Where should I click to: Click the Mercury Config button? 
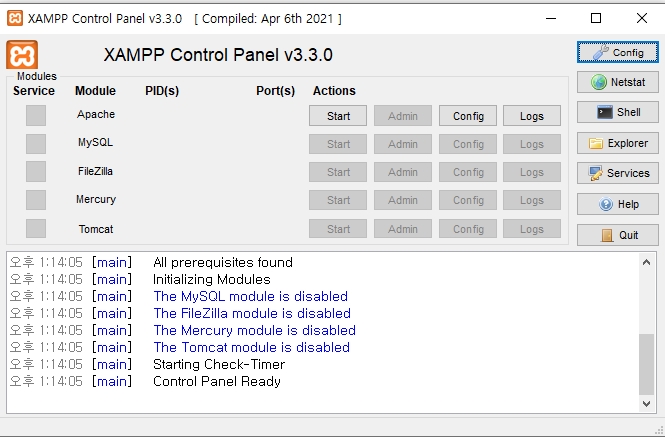click(x=468, y=200)
